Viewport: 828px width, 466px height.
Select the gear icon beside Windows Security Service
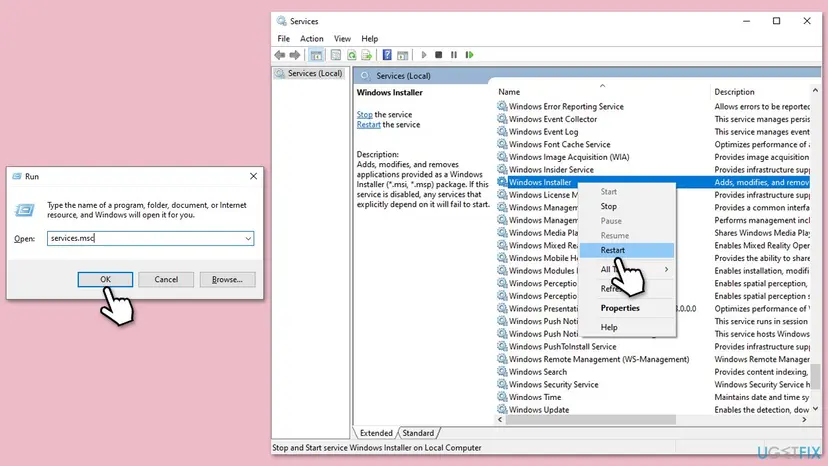tap(502, 384)
